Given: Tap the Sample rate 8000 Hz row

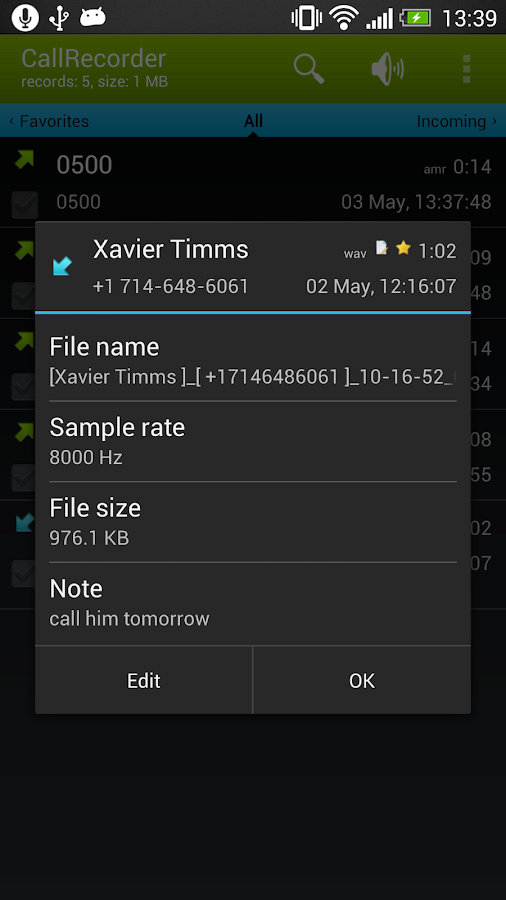Looking at the screenshot, I should (x=253, y=441).
